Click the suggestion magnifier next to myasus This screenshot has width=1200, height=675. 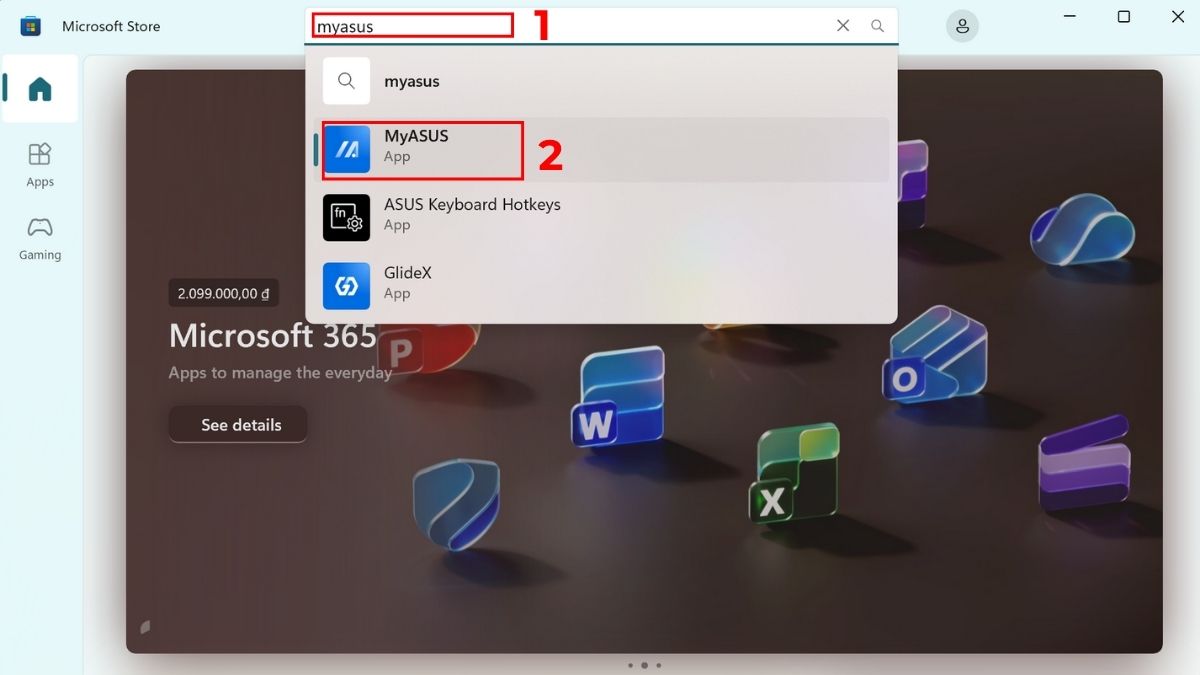pyautogui.click(x=345, y=81)
